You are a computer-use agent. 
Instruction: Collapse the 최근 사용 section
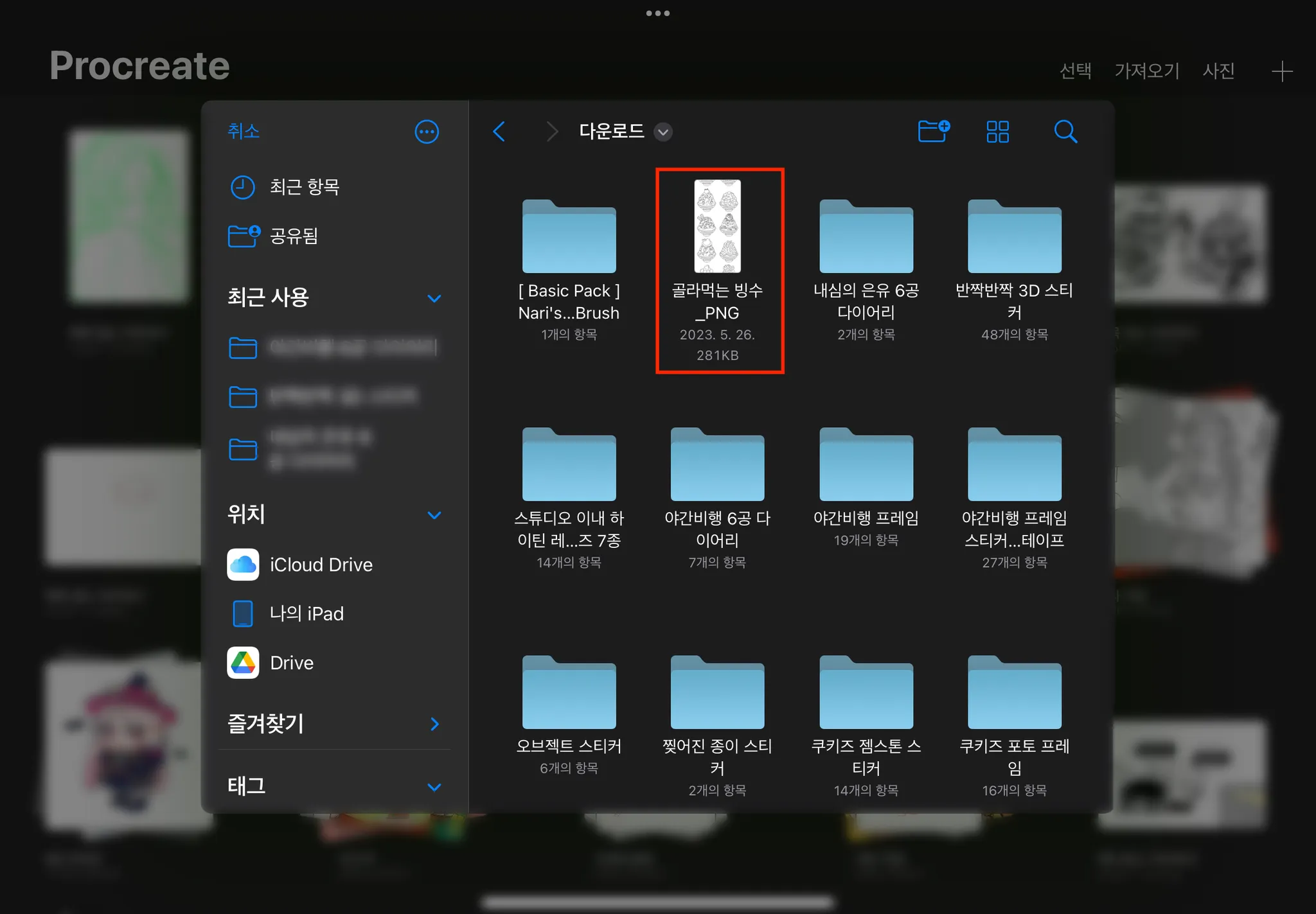point(434,298)
